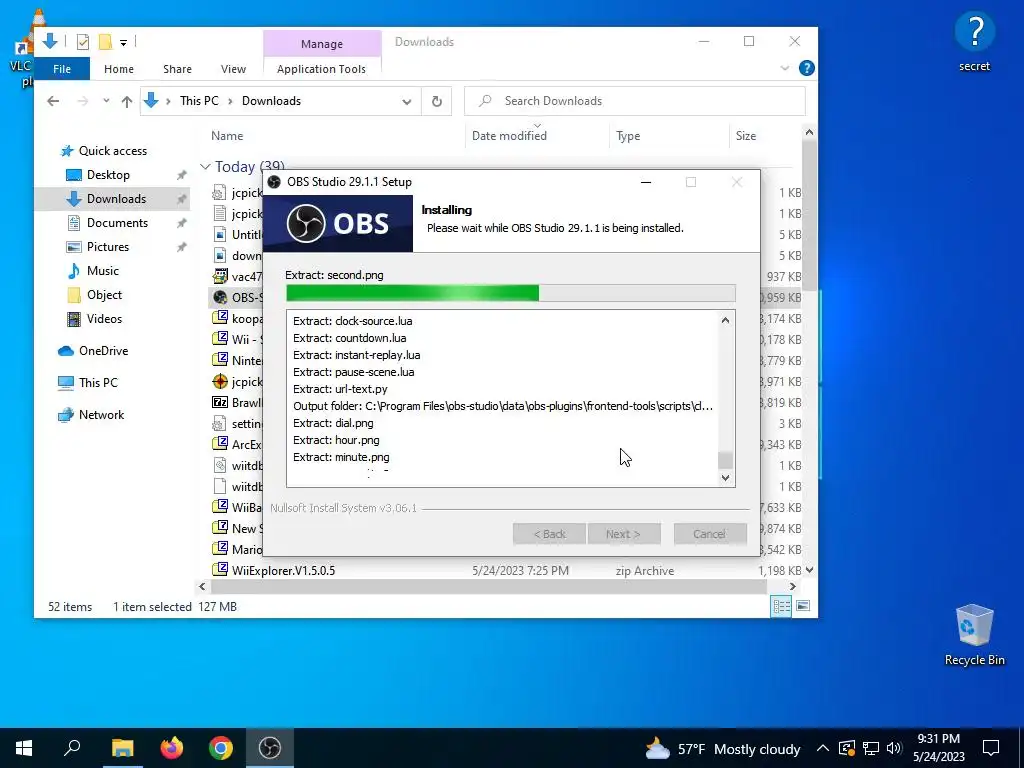This screenshot has height=768, width=1024.
Task: Open taskbar search magnifier
Action: coord(72,748)
